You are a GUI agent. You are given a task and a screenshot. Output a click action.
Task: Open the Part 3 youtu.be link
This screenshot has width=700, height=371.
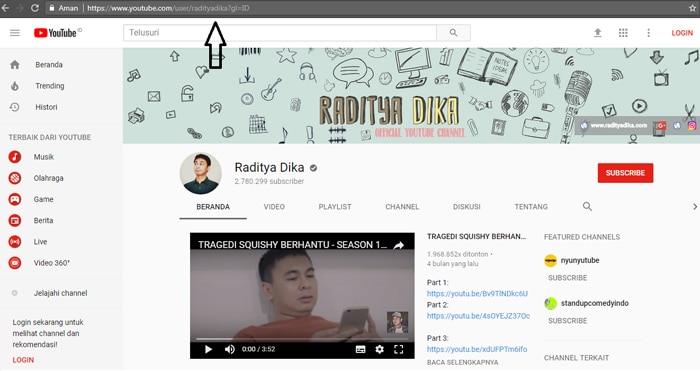coord(477,349)
